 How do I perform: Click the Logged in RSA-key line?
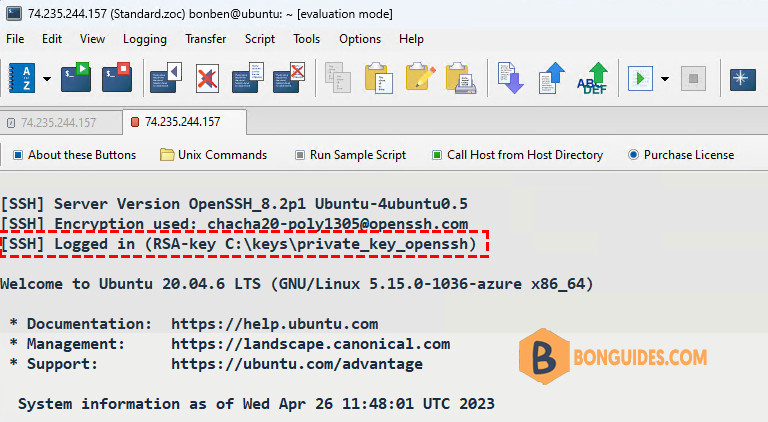click(239, 244)
